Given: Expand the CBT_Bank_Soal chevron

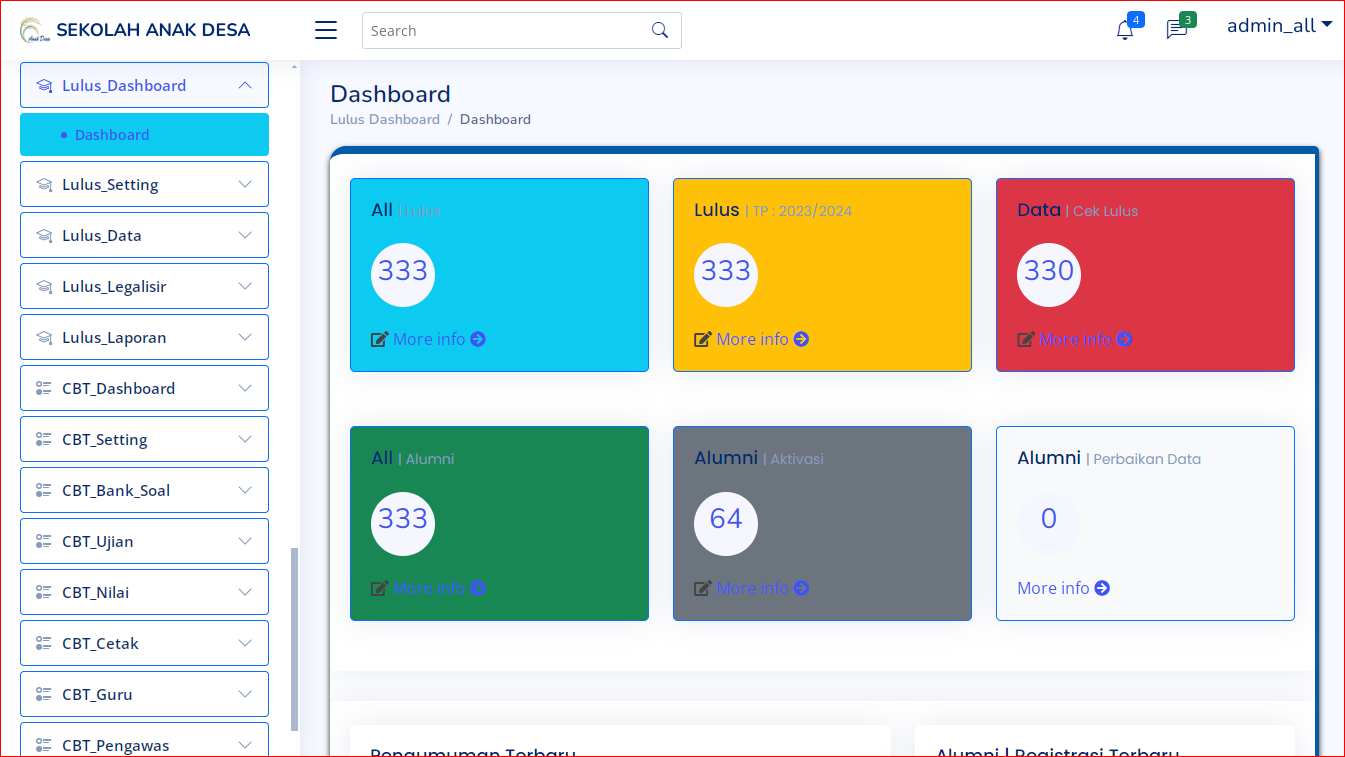Looking at the screenshot, I should coord(245,490).
